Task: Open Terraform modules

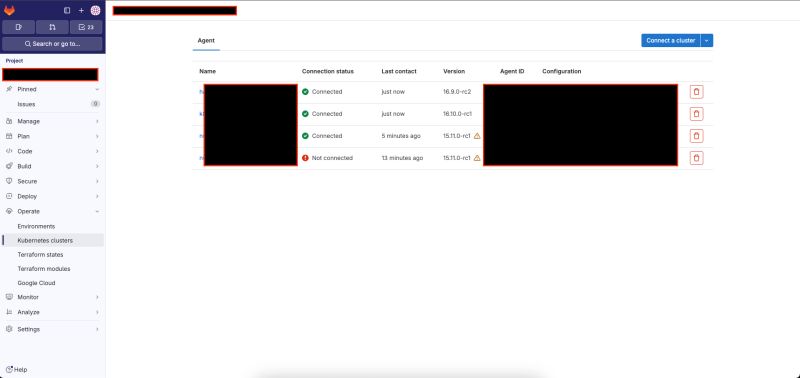Action: coord(52,269)
